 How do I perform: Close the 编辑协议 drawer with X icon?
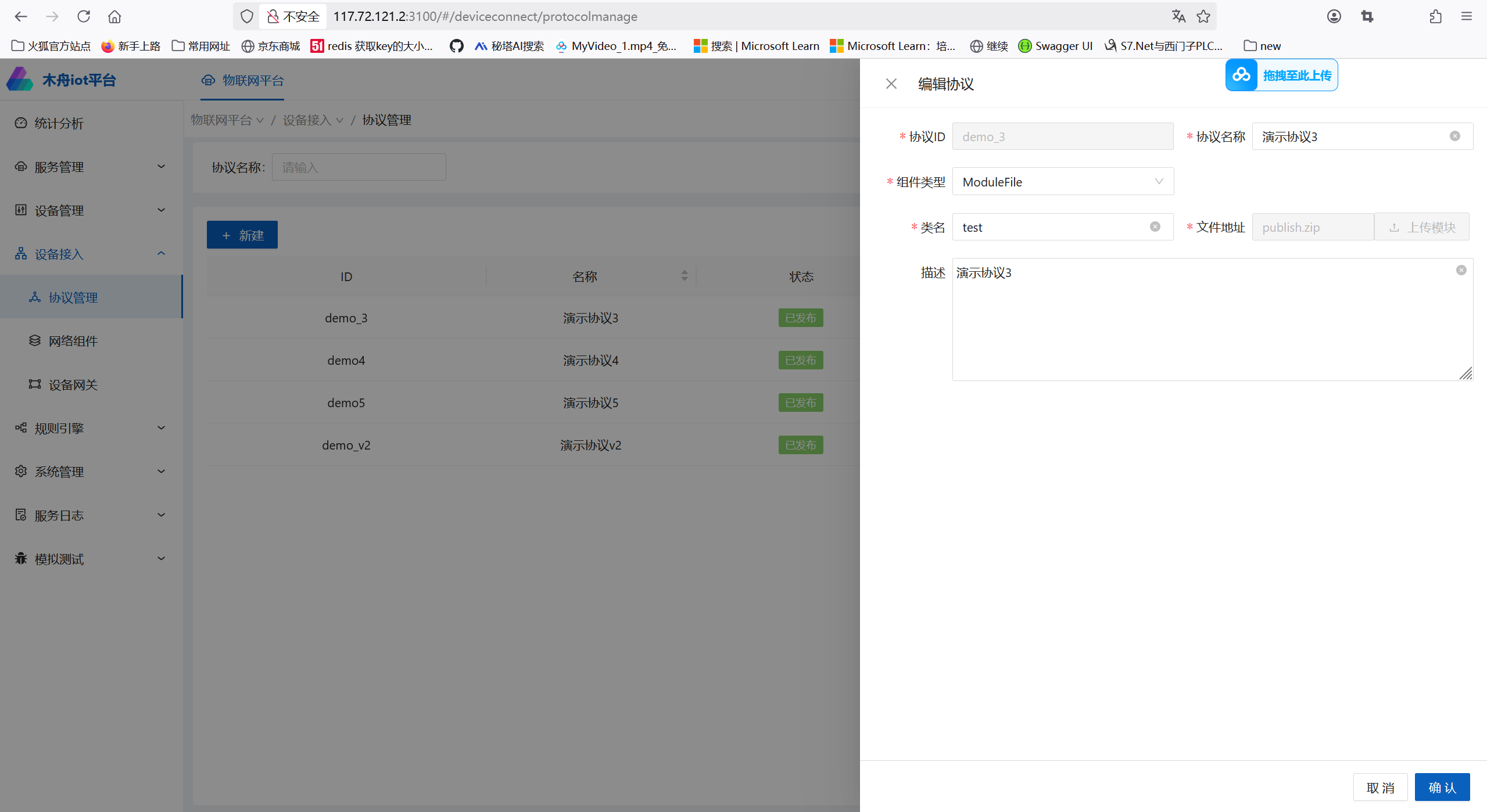click(891, 84)
